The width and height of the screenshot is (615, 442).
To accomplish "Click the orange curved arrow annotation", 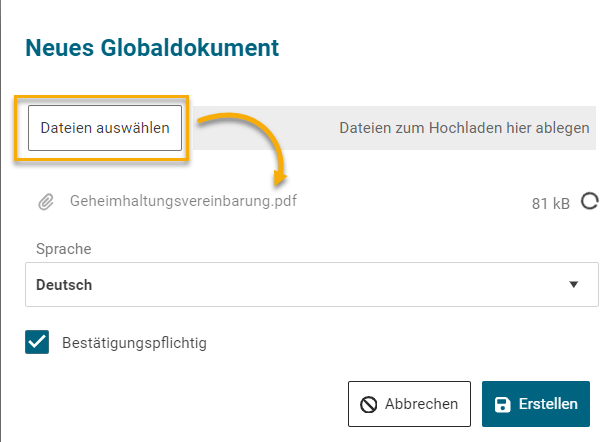I will coord(250,135).
